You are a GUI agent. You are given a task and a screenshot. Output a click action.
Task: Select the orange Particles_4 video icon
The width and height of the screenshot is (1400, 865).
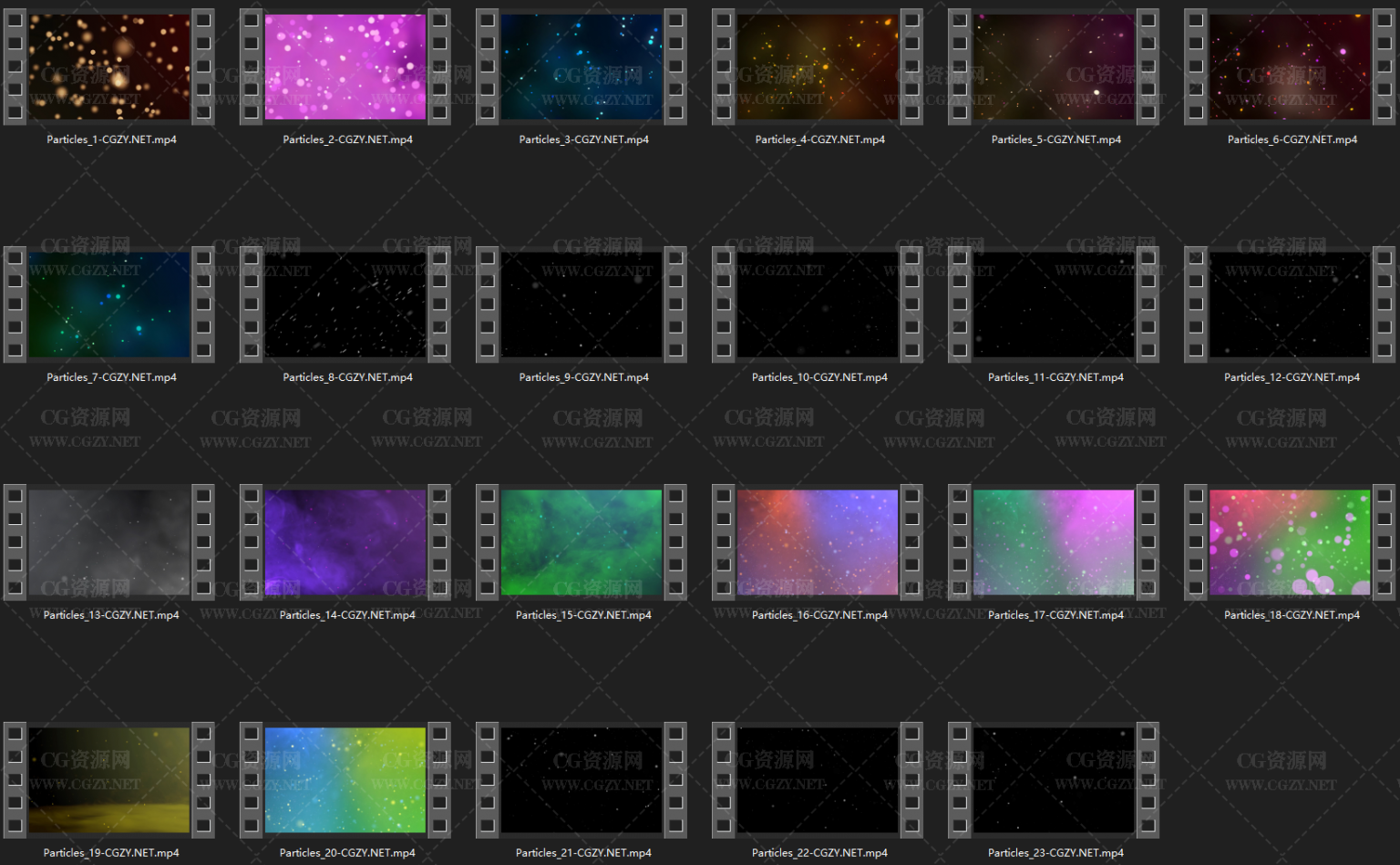818,67
